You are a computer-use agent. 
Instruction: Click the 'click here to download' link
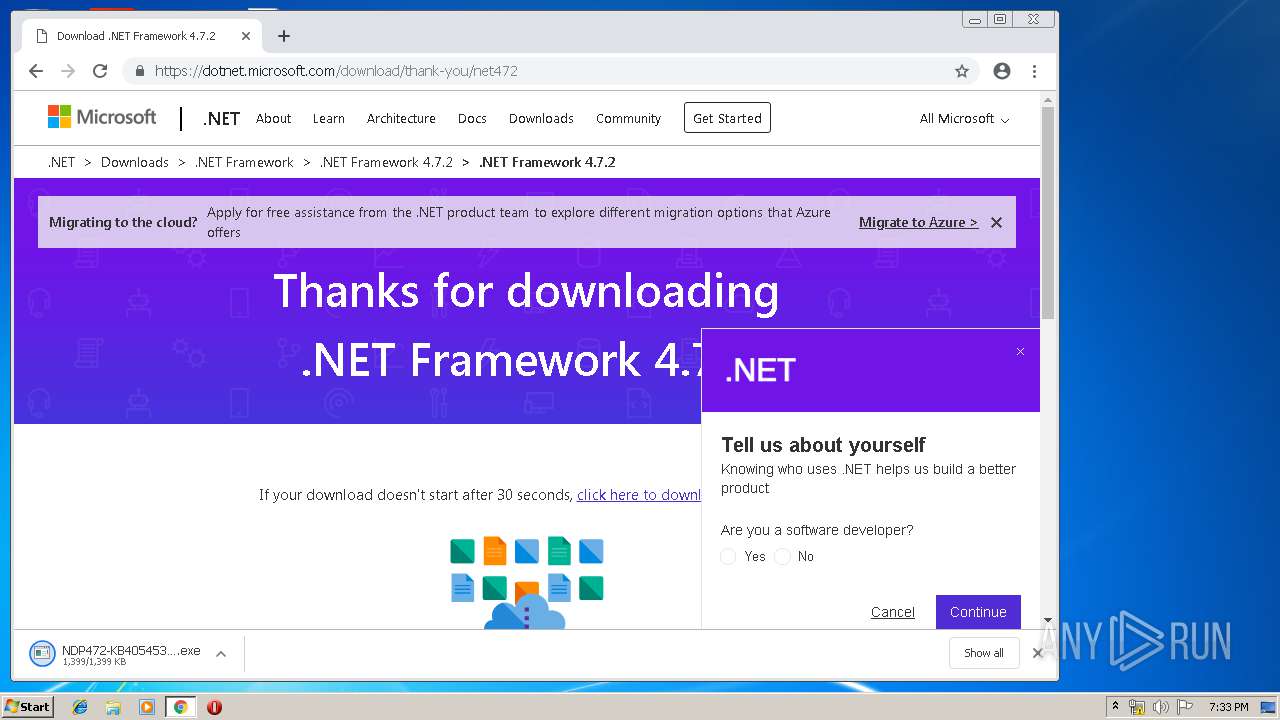[x=639, y=495]
